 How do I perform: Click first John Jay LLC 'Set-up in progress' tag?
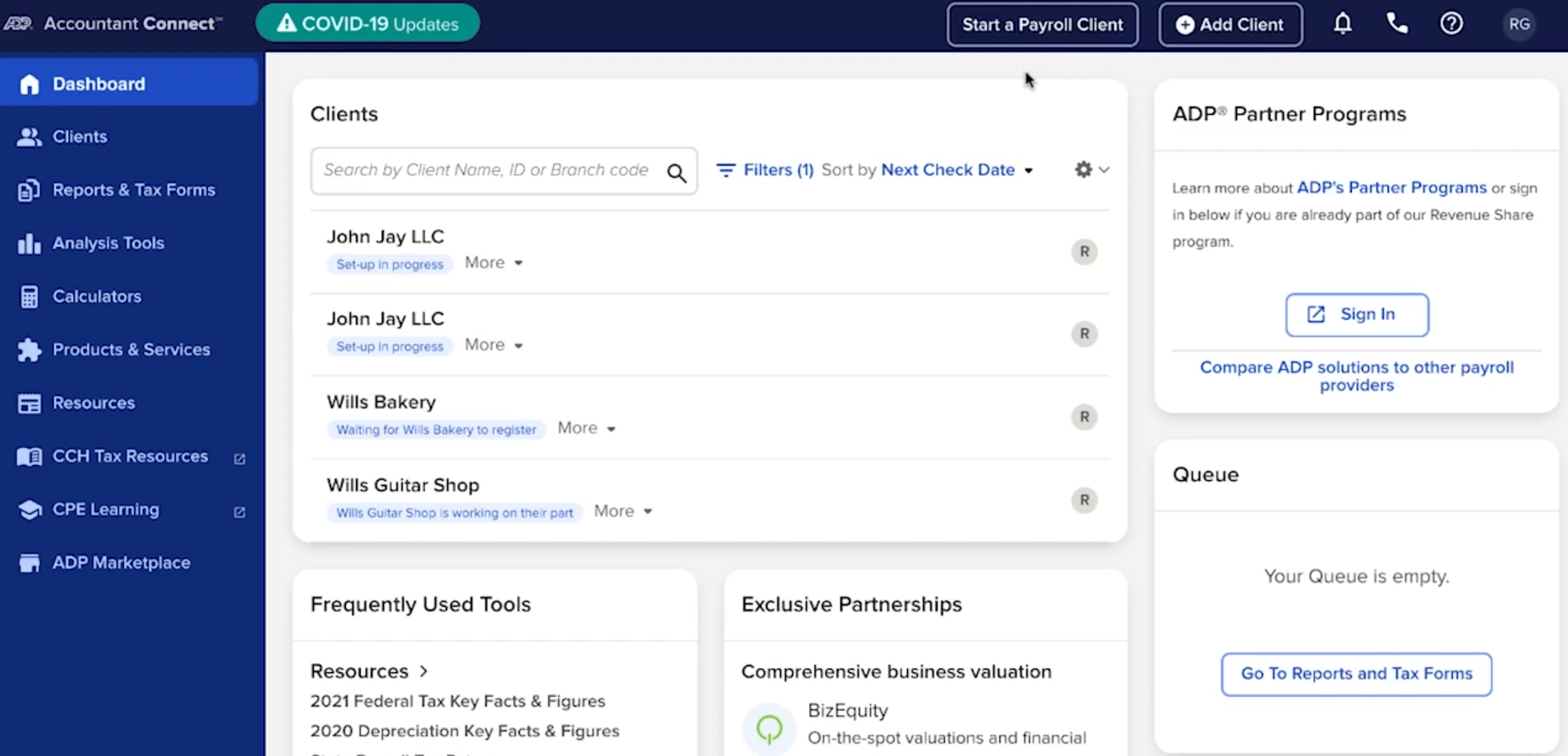390,265
